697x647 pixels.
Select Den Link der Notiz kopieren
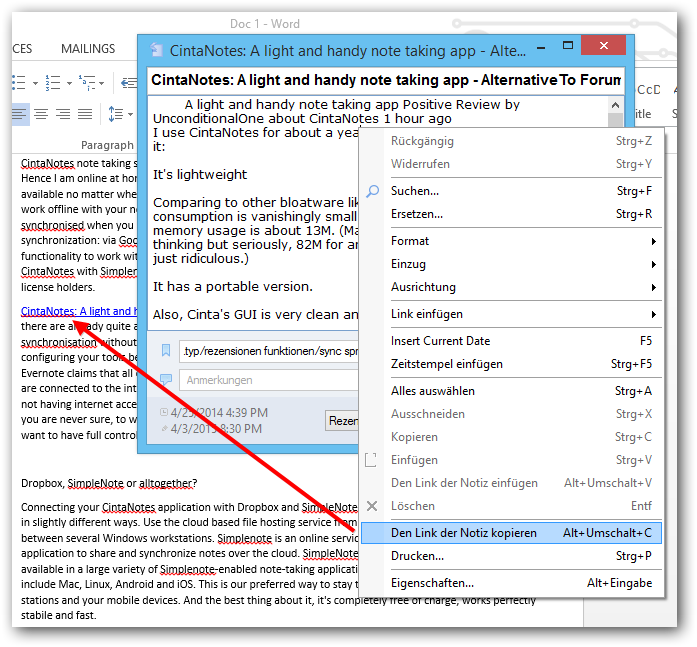coord(511,533)
